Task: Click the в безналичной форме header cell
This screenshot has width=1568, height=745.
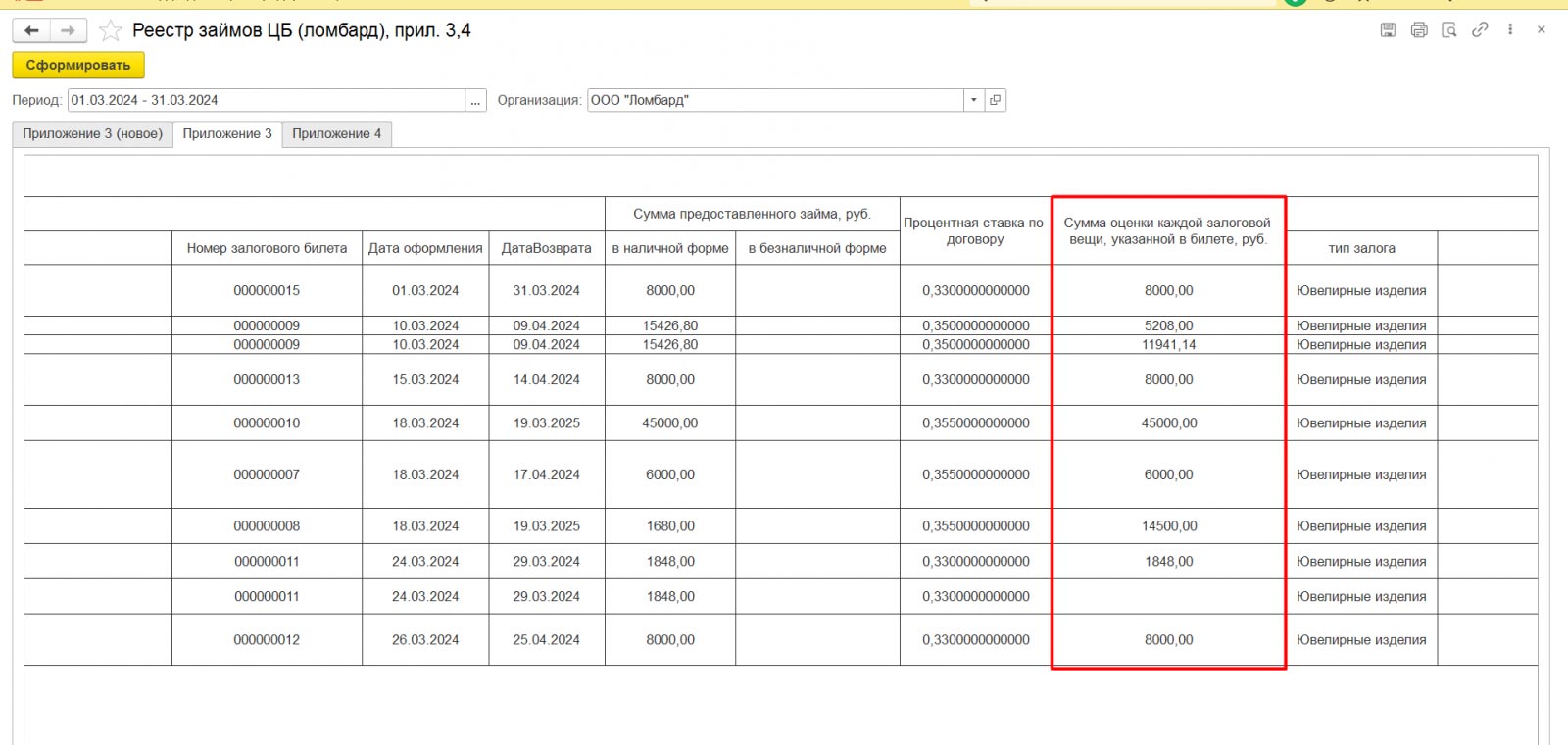Action: [817, 248]
